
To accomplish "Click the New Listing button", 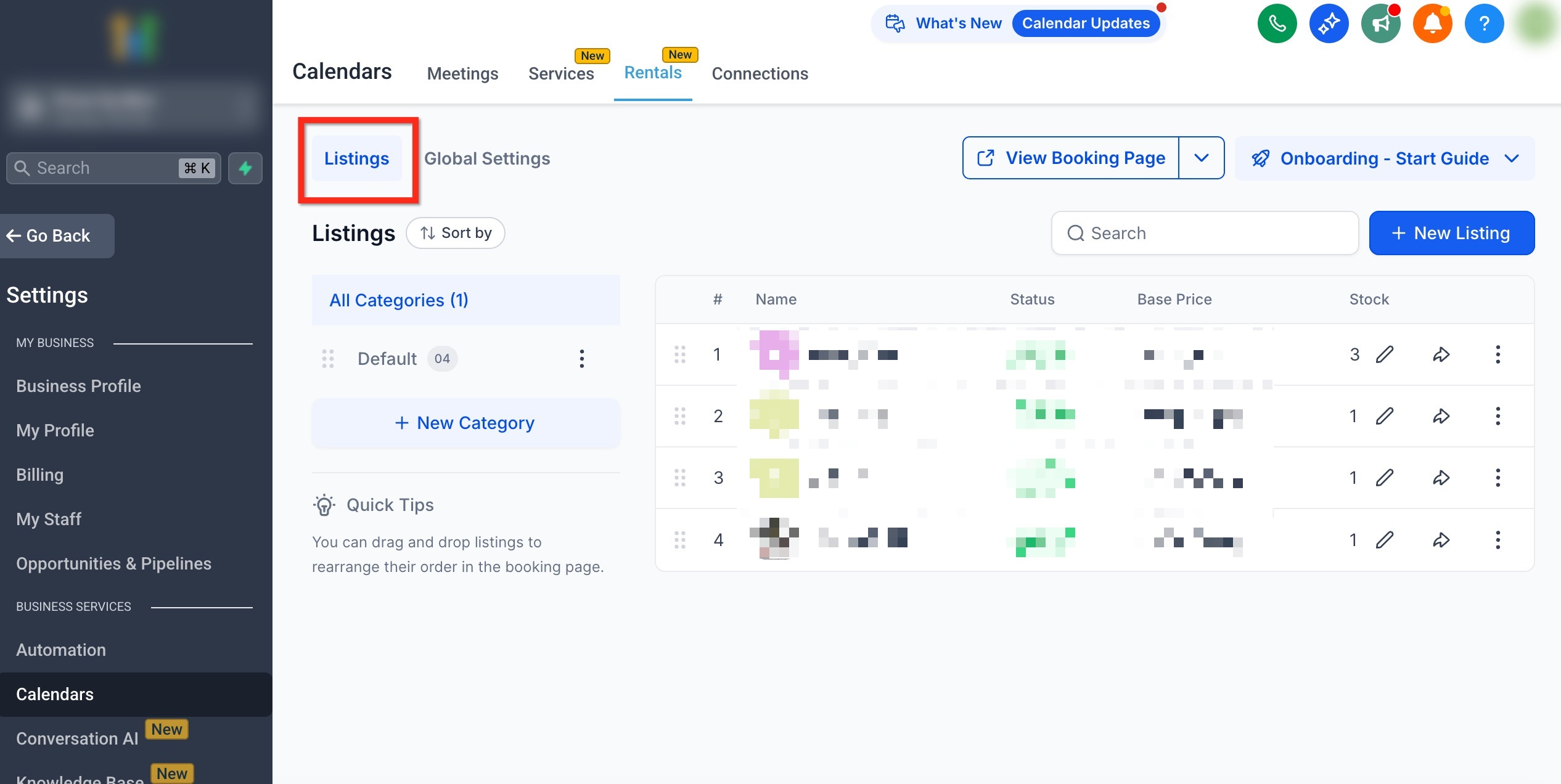I will [1451, 233].
